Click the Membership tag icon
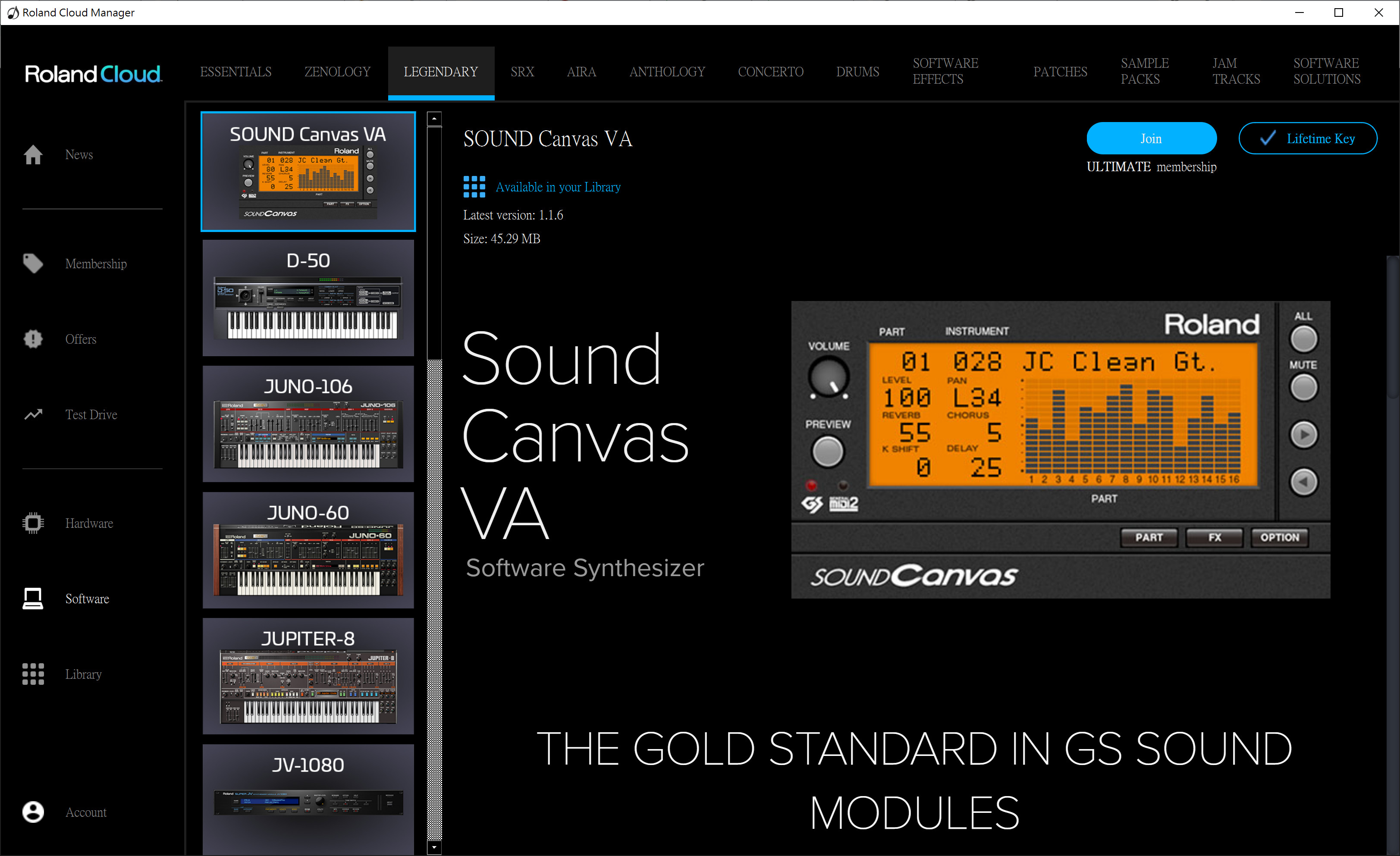 point(33,263)
